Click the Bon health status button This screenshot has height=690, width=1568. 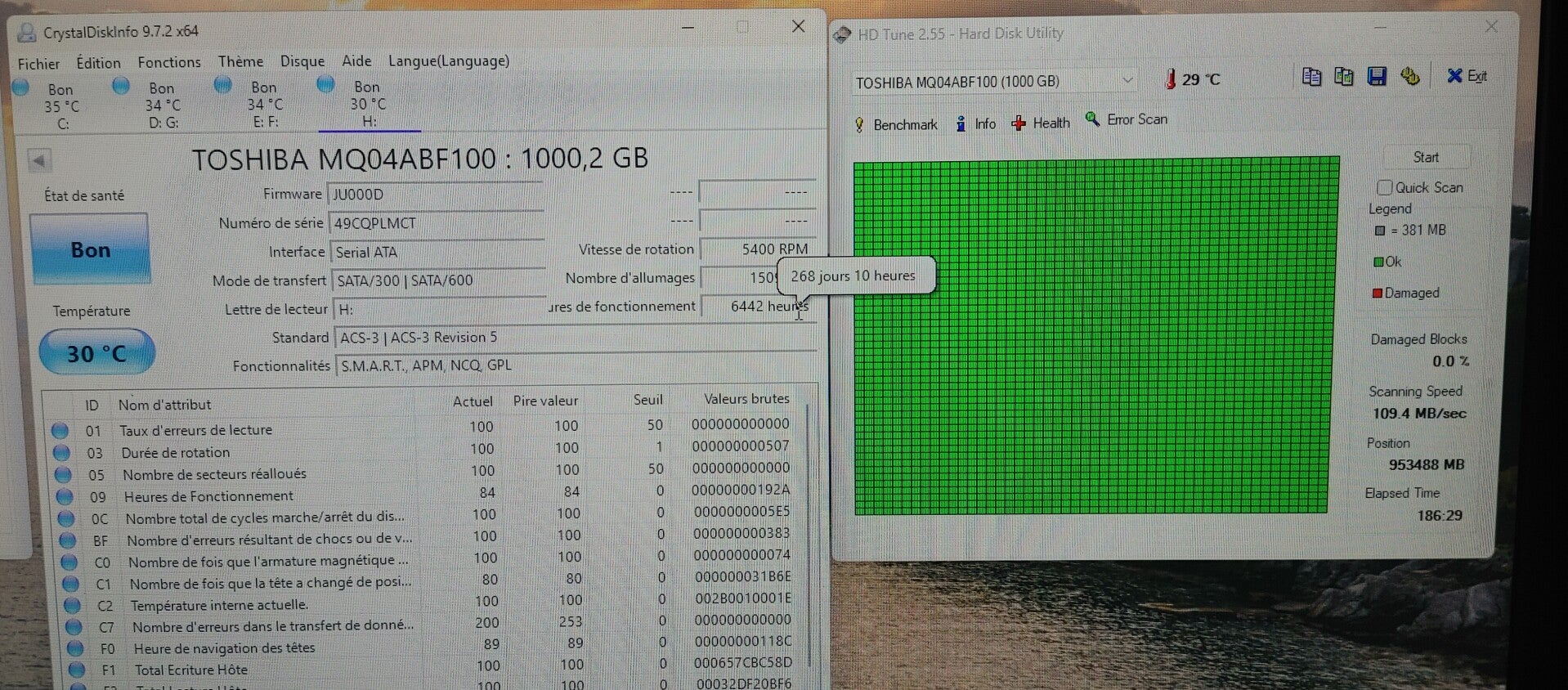point(90,249)
